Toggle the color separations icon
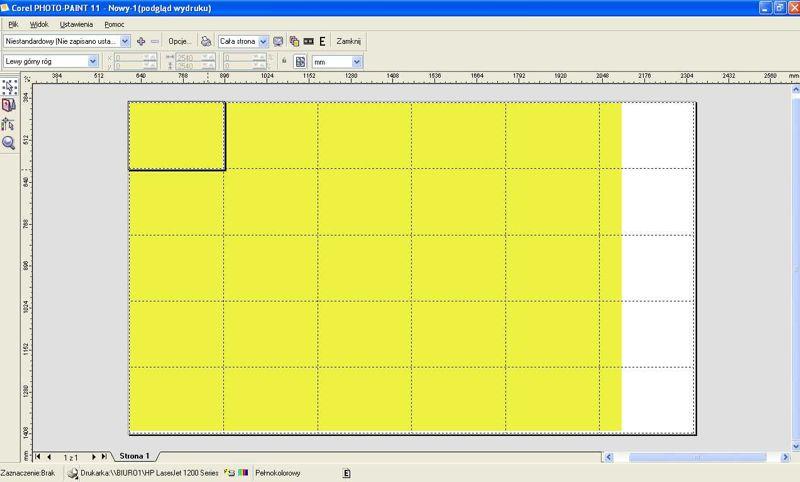Image resolution: width=800 pixels, height=482 pixels. [294, 42]
